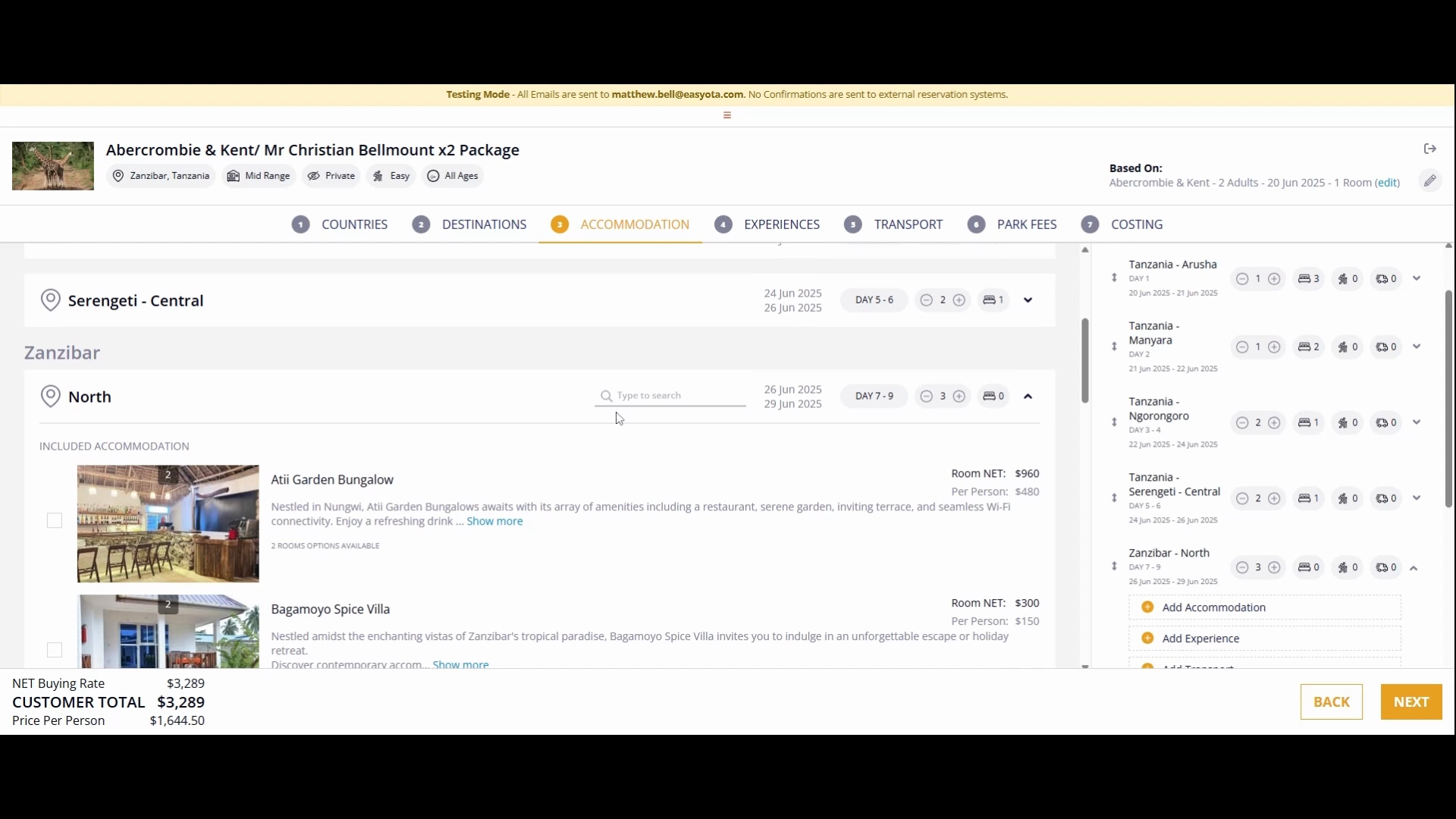
Task: Click transport icon for Tanzania - Ngorongoro in sidebar
Action: (1382, 423)
